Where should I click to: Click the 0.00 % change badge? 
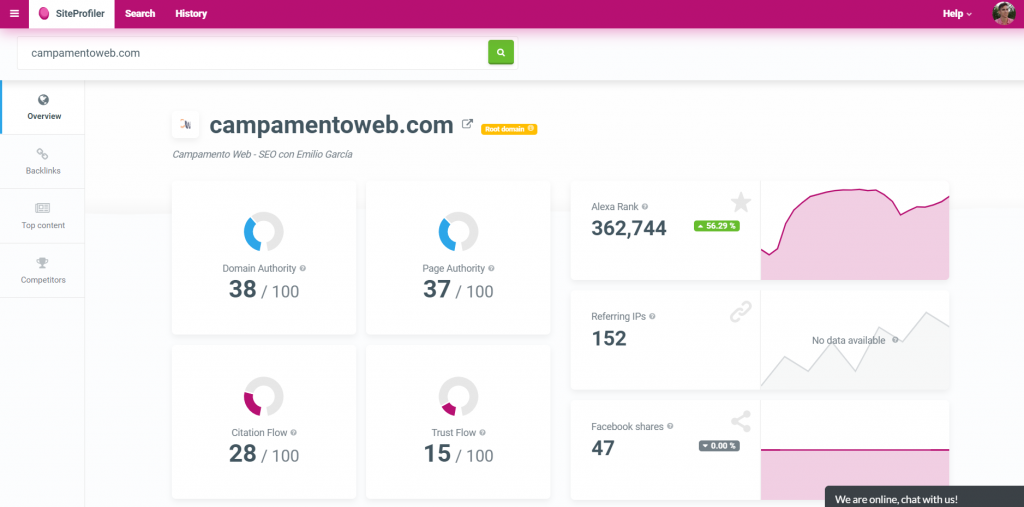pos(719,446)
